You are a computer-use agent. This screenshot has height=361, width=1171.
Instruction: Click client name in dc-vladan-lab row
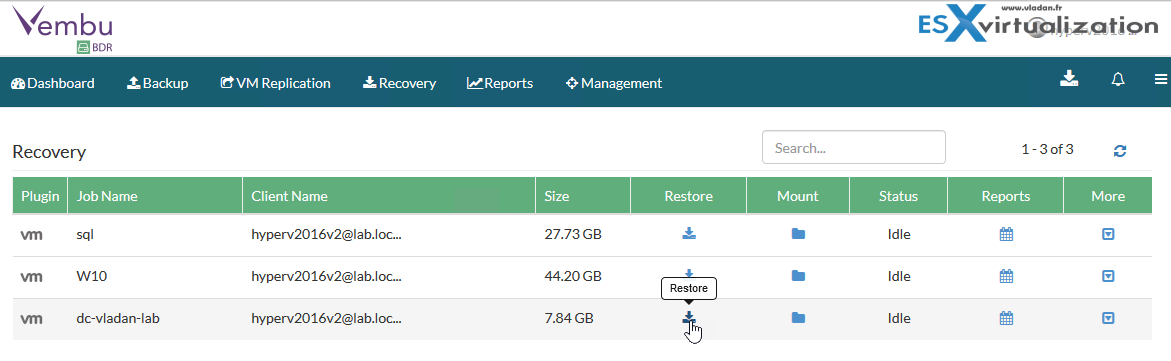[x=326, y=318]
